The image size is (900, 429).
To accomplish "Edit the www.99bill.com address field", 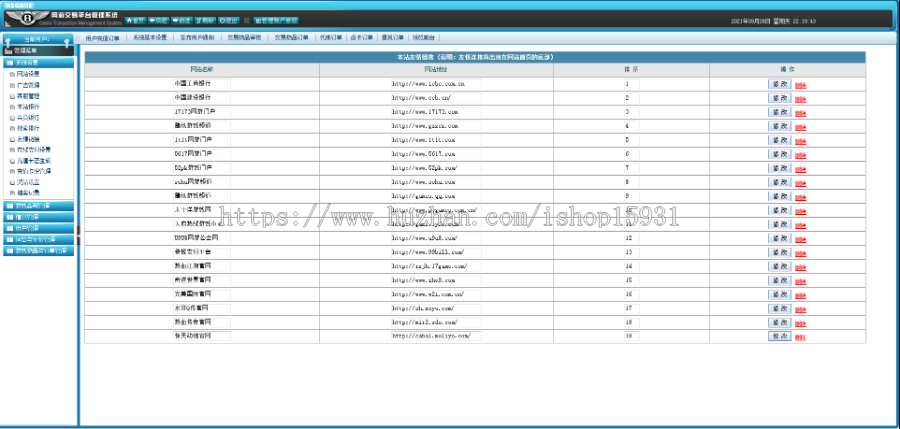I will tap(436, 252).
